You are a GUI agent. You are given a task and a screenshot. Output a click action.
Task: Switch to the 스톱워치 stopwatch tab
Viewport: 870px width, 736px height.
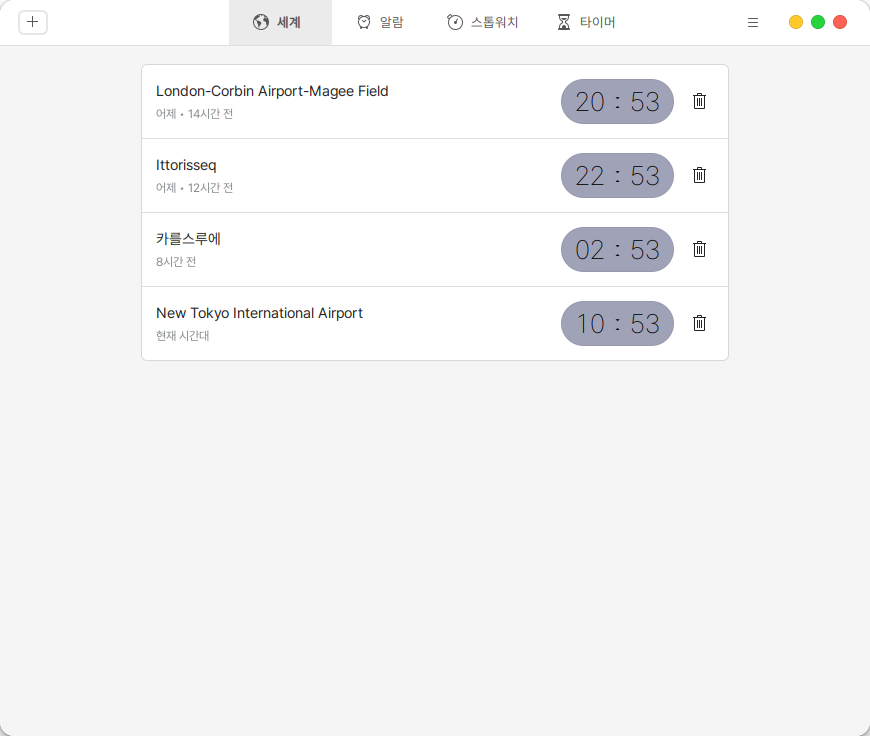coord(483,22)
